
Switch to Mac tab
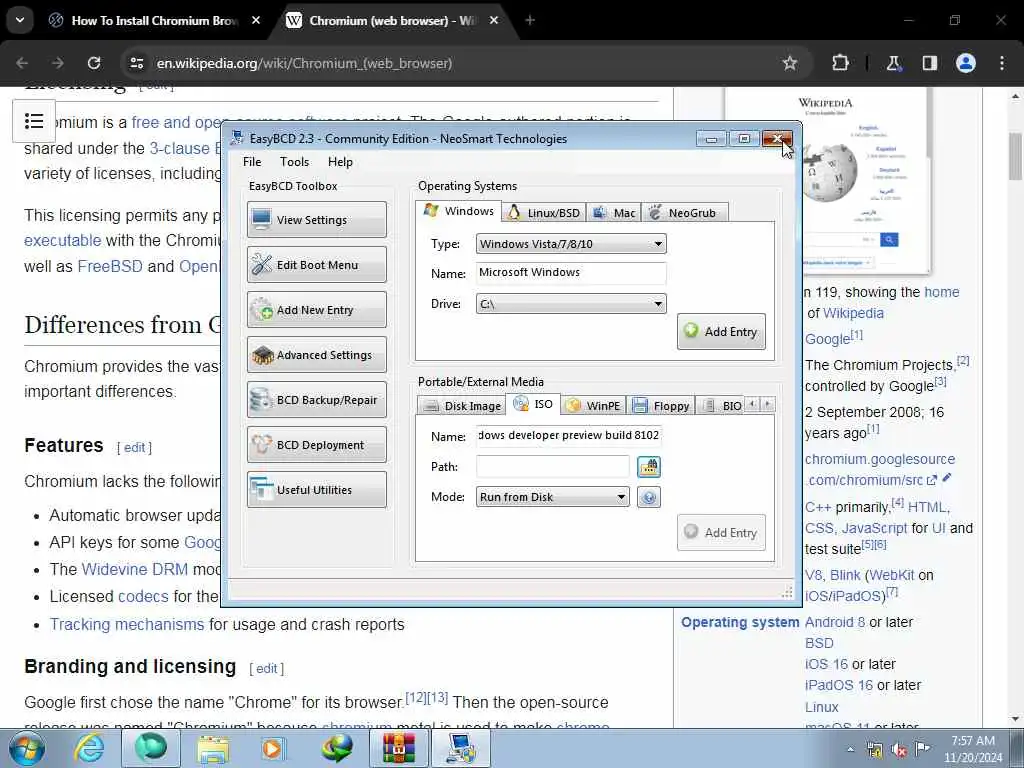click(614, 213)
